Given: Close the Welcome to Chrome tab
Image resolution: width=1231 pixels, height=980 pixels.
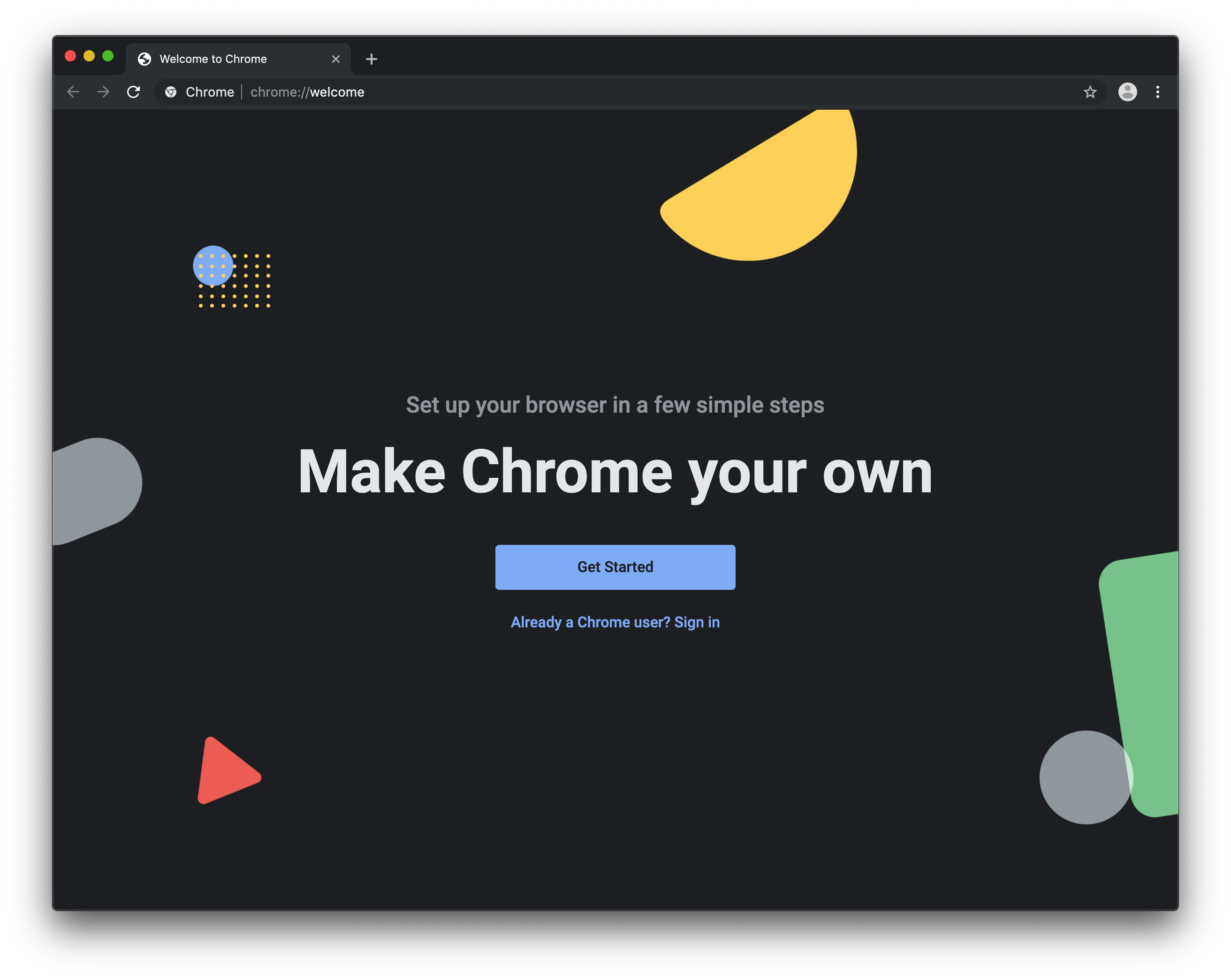Looking at the screenshot, I should [336, 59].
